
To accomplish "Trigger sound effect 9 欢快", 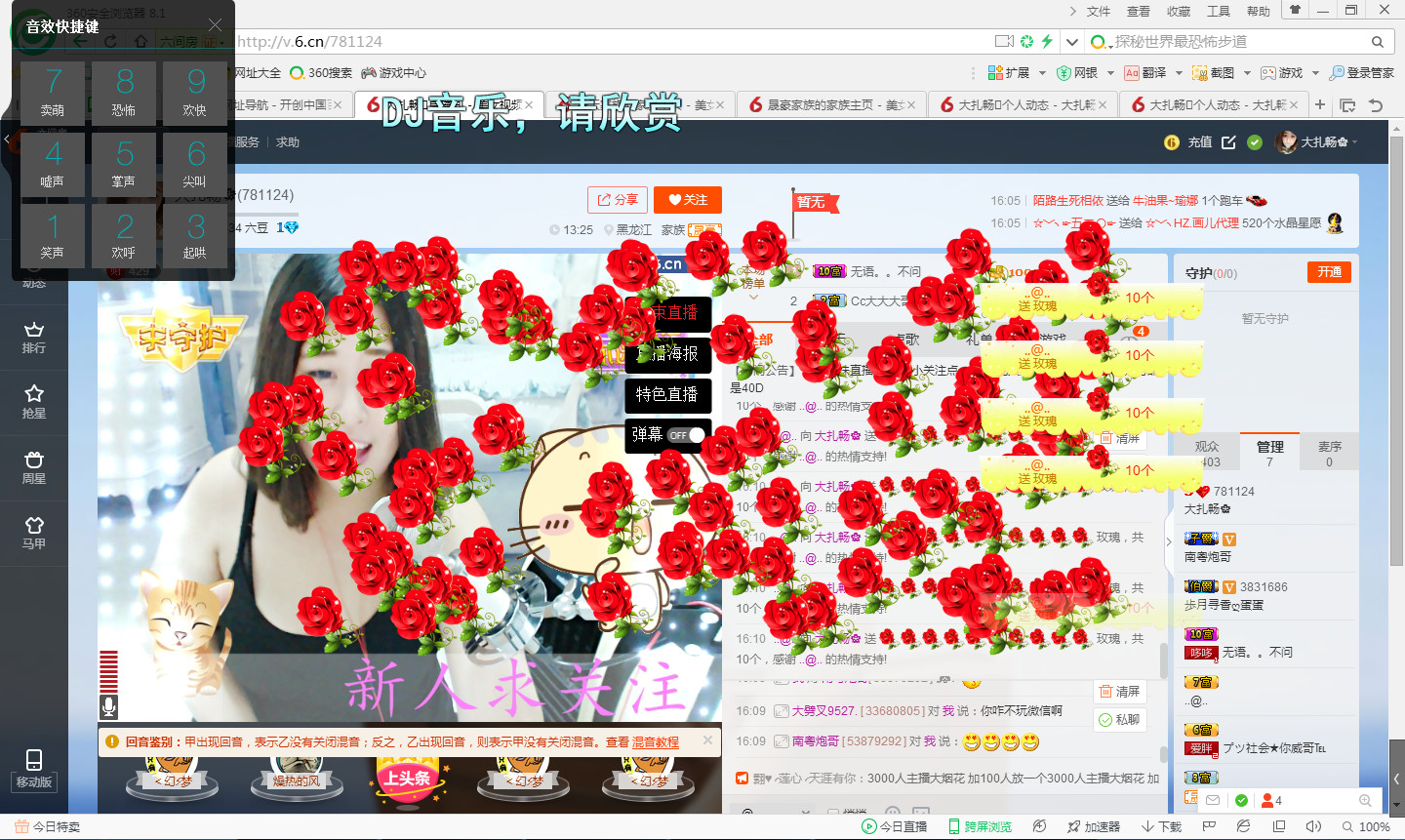I will [195, 92].
